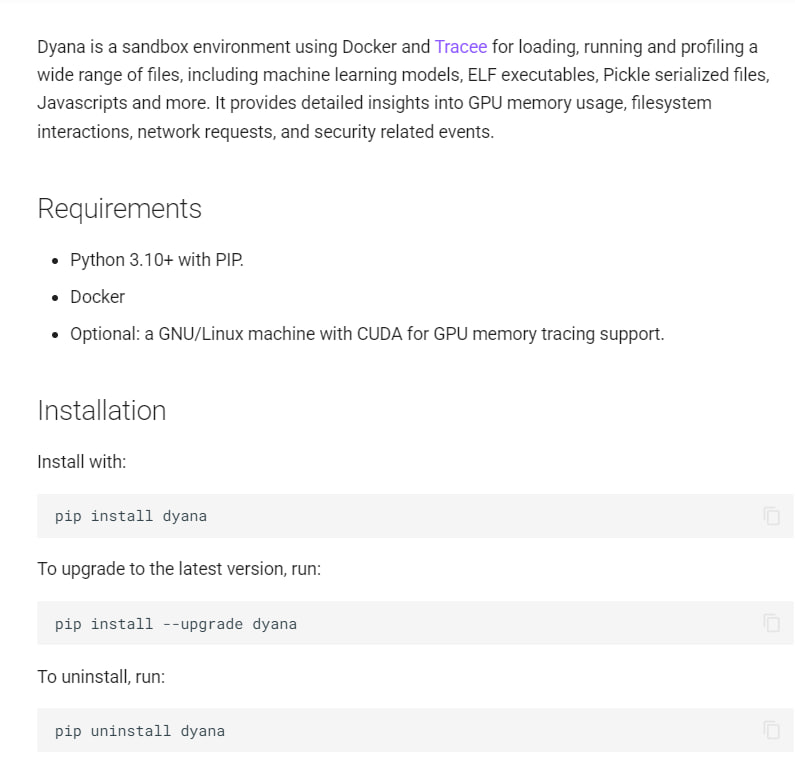Viewport: 795px width, 778px height.
Task: Click the 'pip install --upgrade dyana' code text
Action: [x=175, y=624]
